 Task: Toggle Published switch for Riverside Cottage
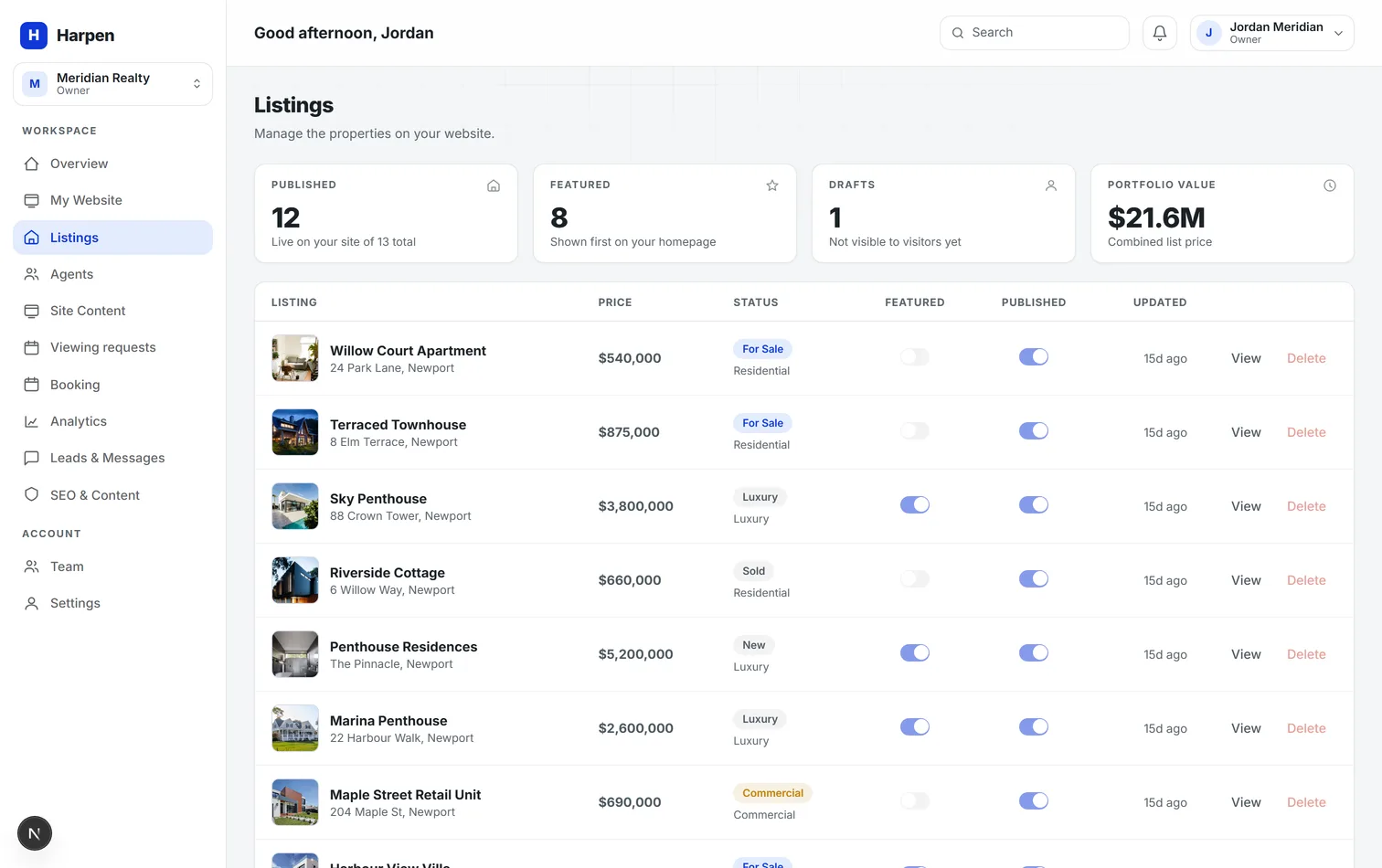coord(1034,579)
